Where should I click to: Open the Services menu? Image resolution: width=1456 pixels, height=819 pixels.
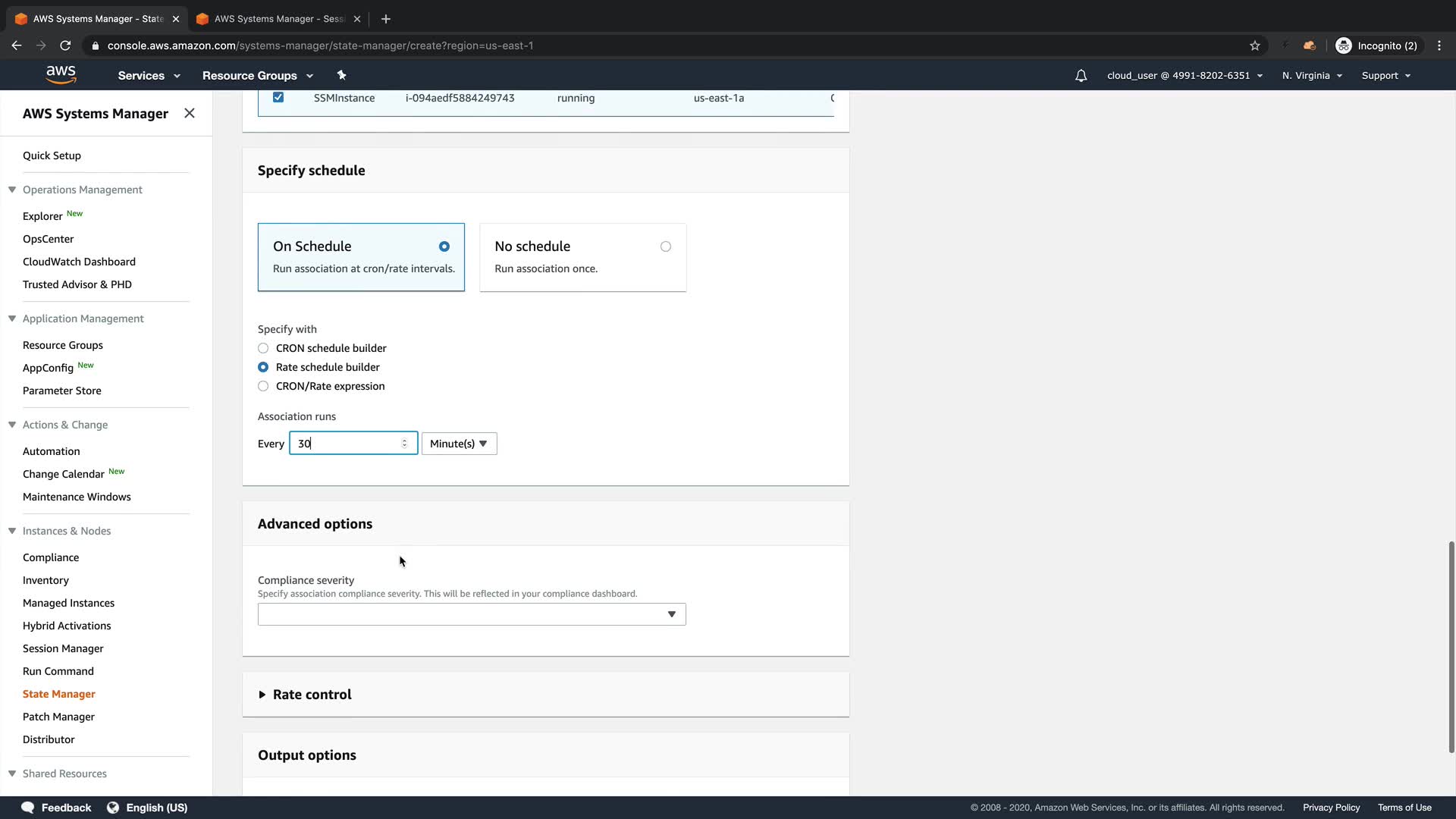tap(149, 75)
